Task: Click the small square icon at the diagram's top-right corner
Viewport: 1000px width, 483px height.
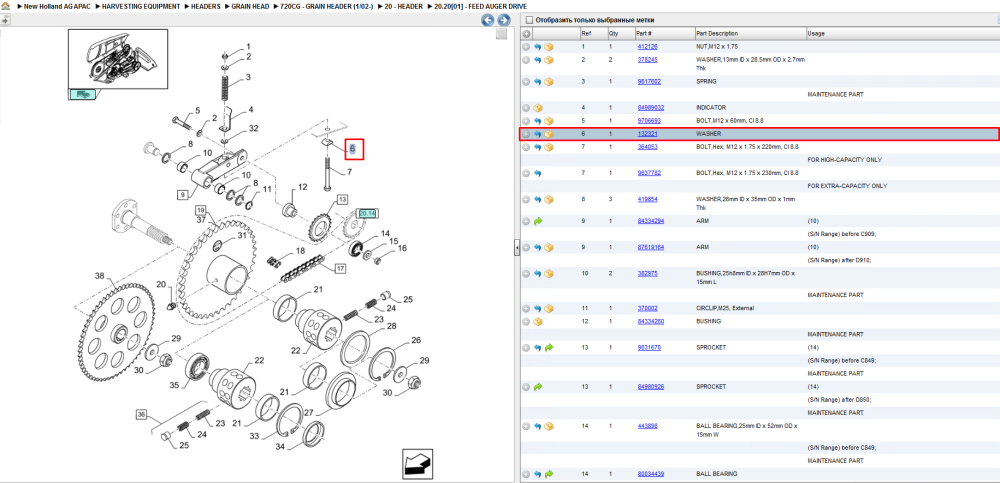Action: (x=502, y=34)
